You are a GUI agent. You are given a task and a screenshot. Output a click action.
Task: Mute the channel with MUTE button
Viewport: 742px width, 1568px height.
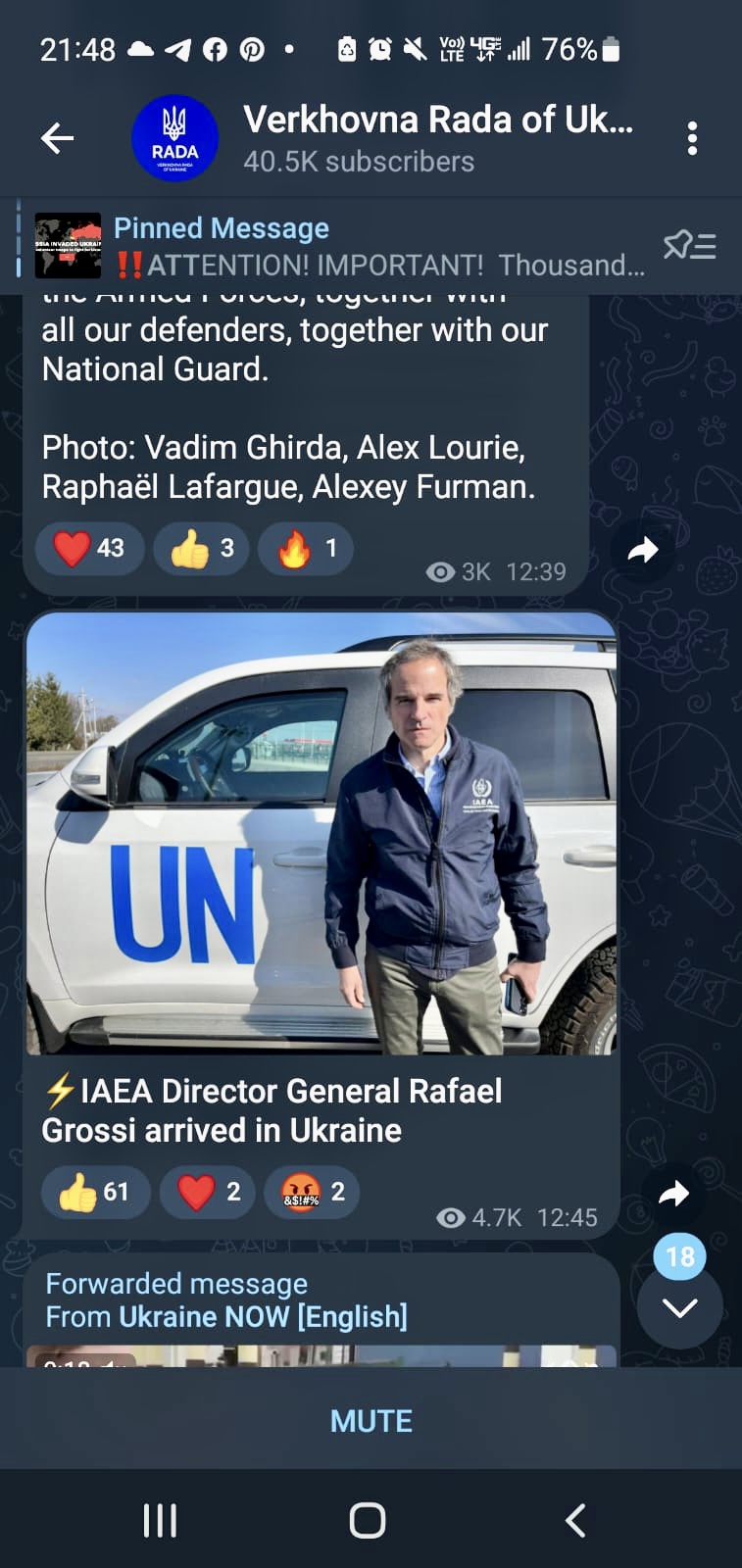[x=371, y=1421]
